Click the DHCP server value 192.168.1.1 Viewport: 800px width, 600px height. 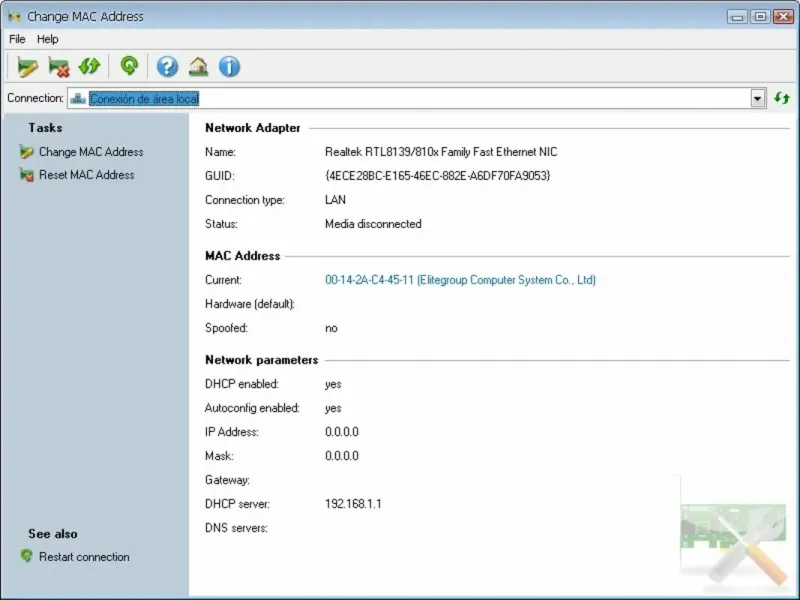point(353,504)
